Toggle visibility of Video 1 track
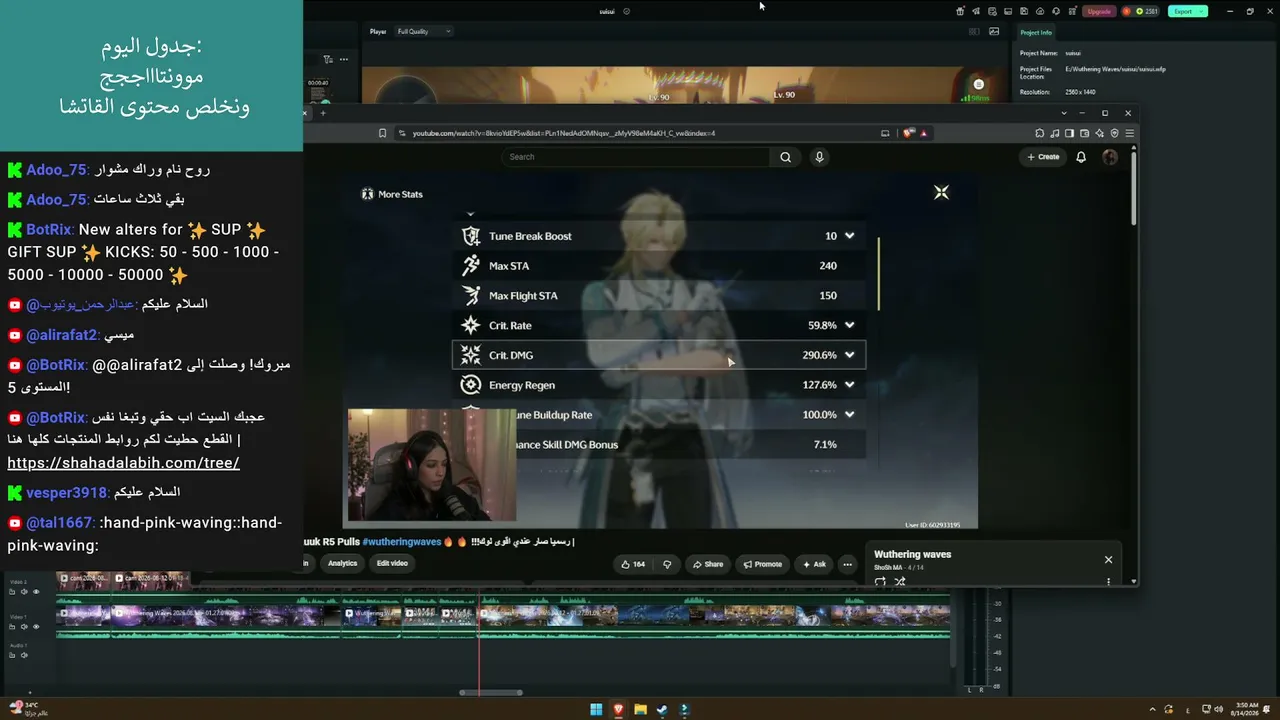 click(x=36, y=627)
